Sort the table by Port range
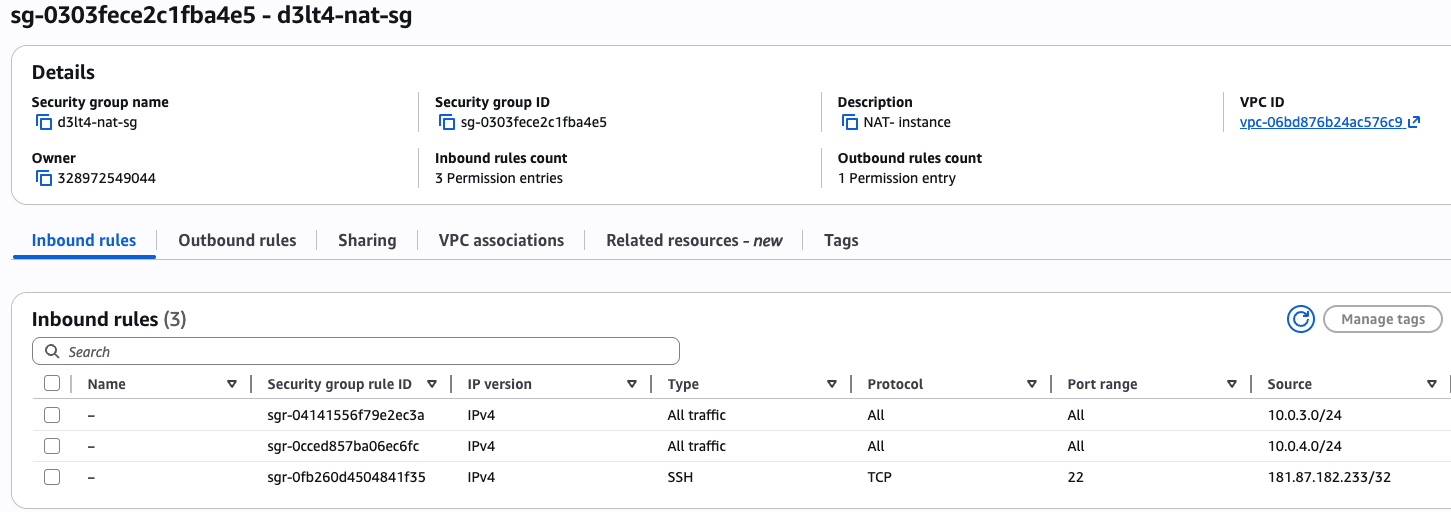The height and width of the screenshot is (512, 1451). (x=1232, y=384)
